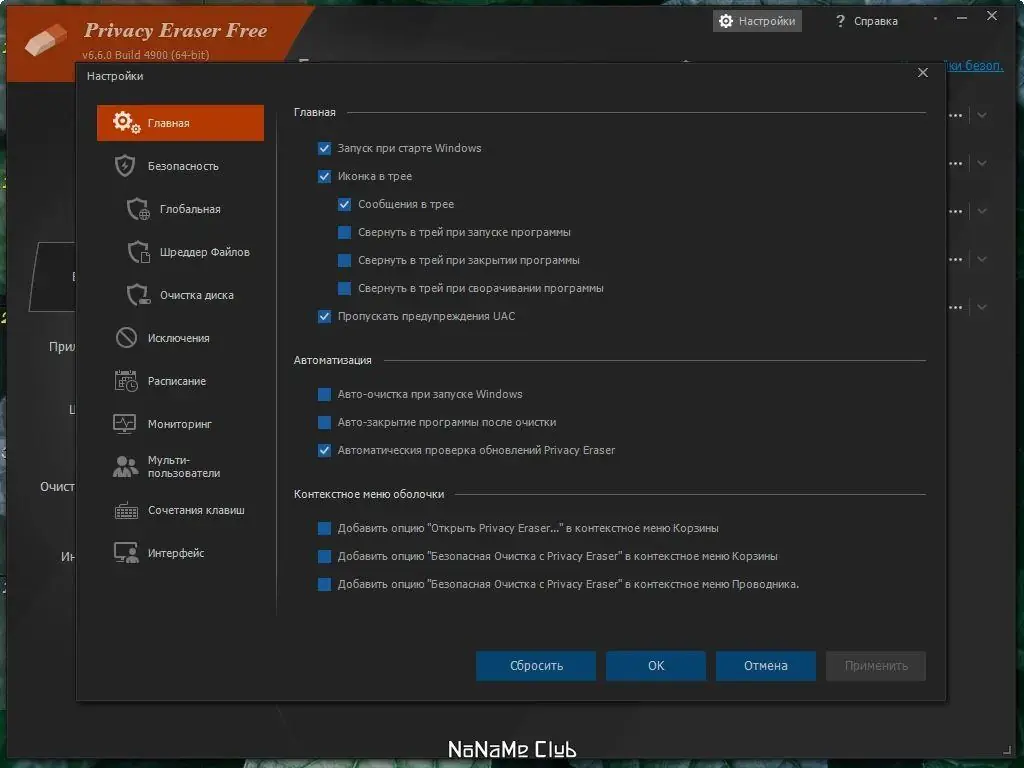Expand the first row chevron in main window
This screenshot has height=768, width=1024.
pos(982,116)
